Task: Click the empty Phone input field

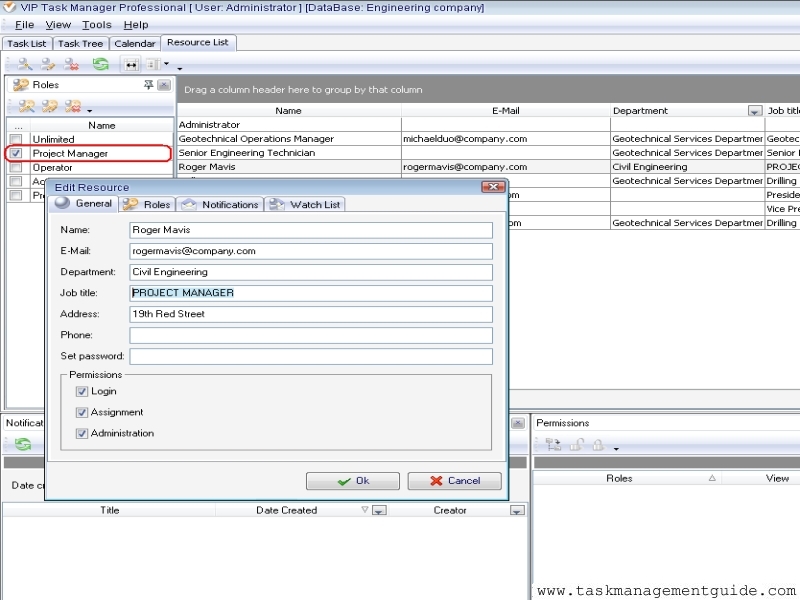Action: click(311, 335)
